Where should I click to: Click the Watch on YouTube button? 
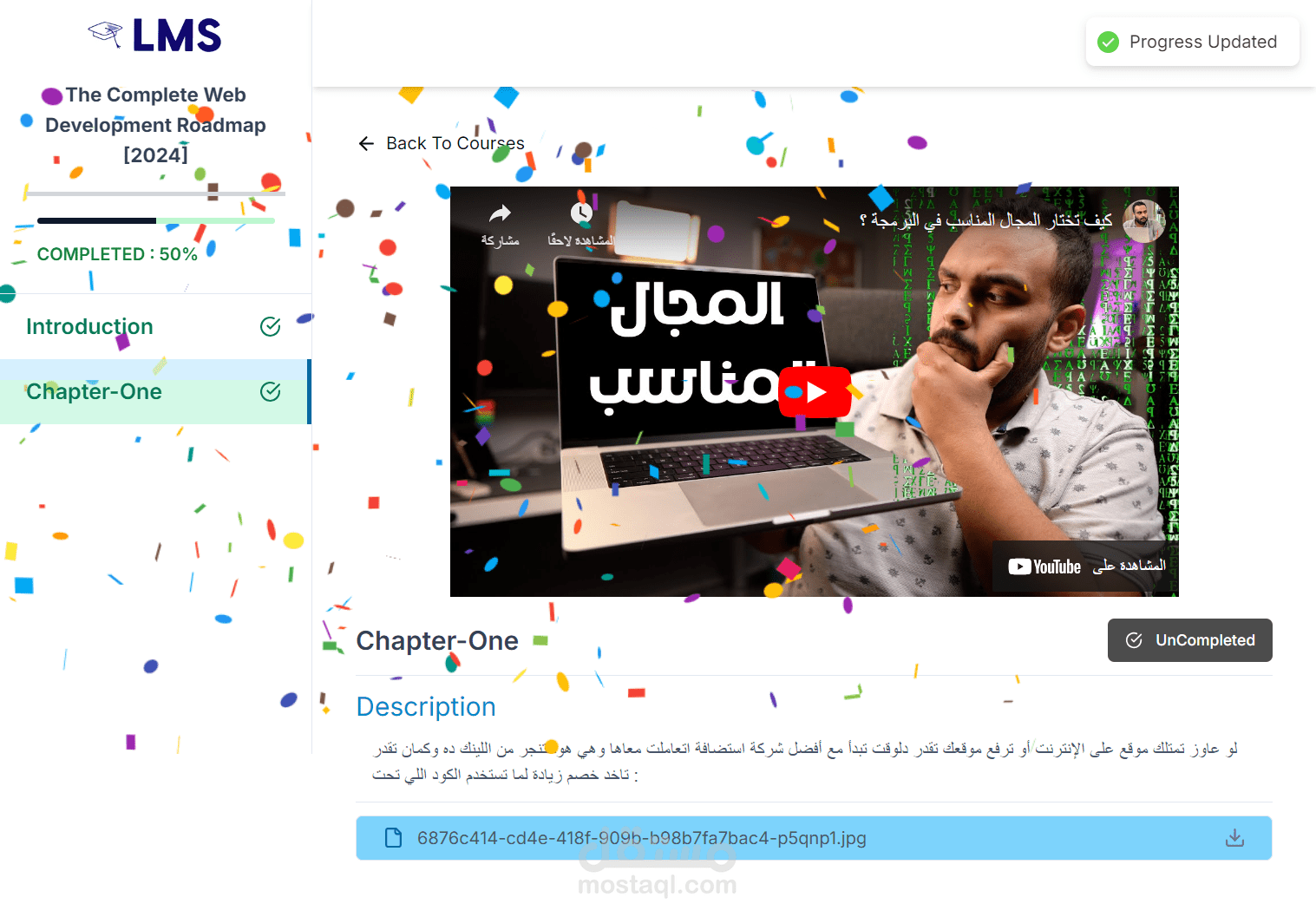pos(1086,567)
